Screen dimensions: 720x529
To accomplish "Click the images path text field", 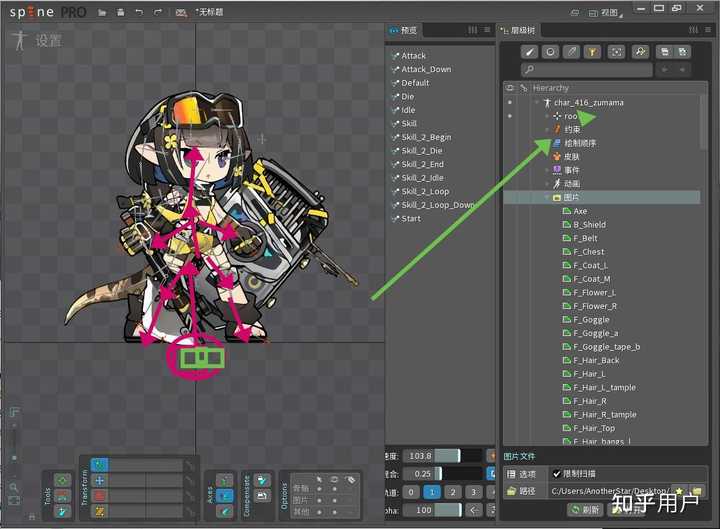I will [x=609, y=491].
